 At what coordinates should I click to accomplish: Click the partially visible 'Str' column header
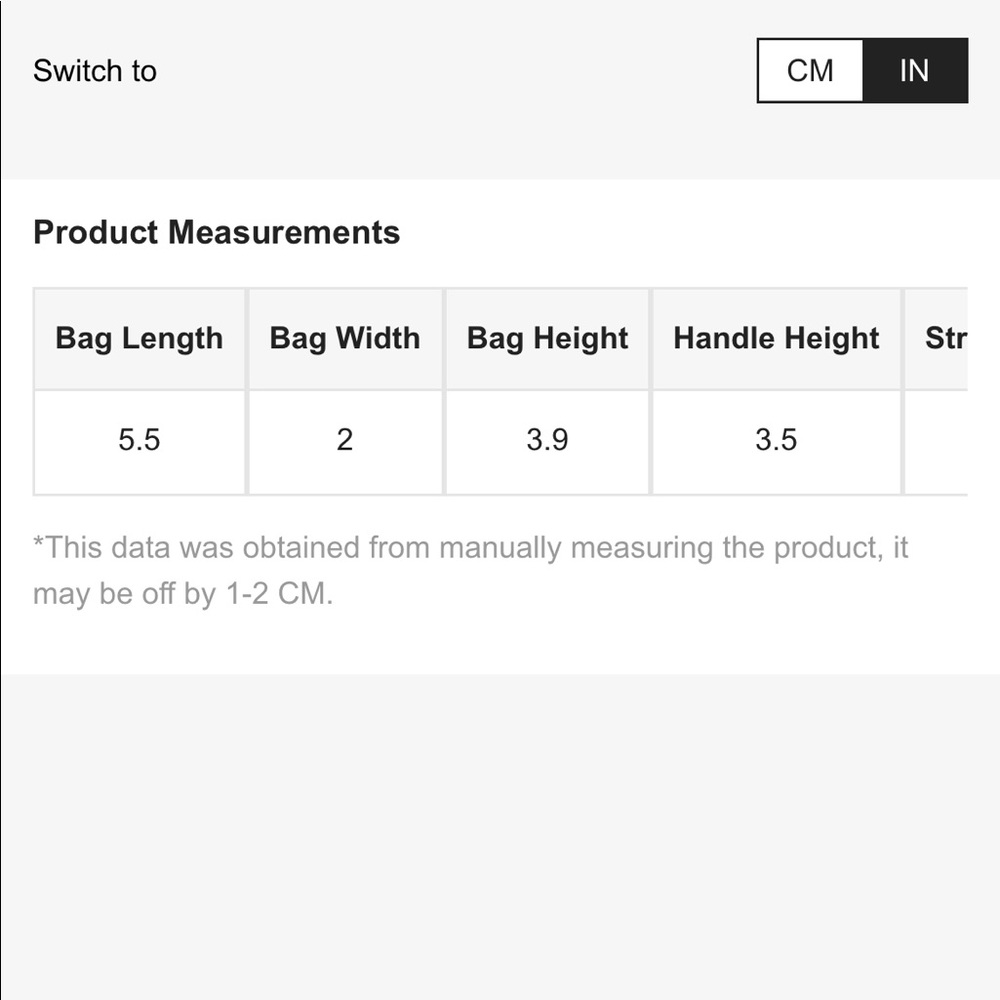click(945, 338)
